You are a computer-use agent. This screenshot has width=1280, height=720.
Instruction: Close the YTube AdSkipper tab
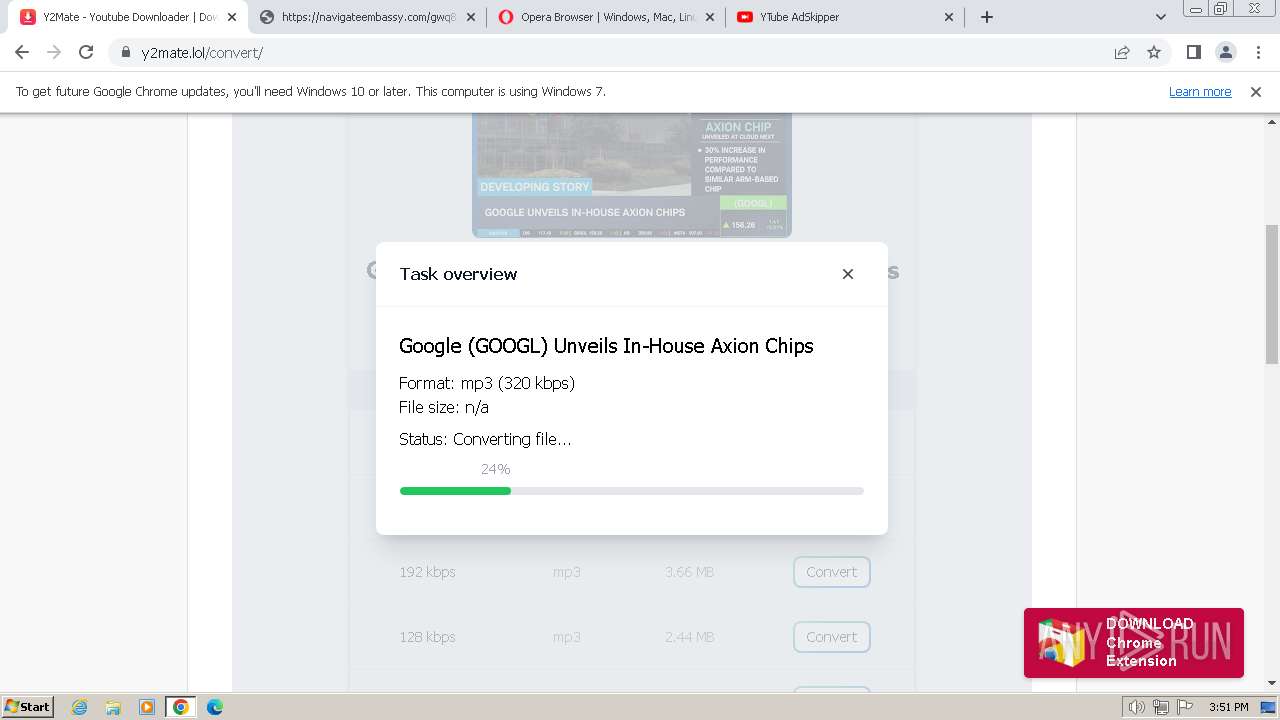pos(949,17)
